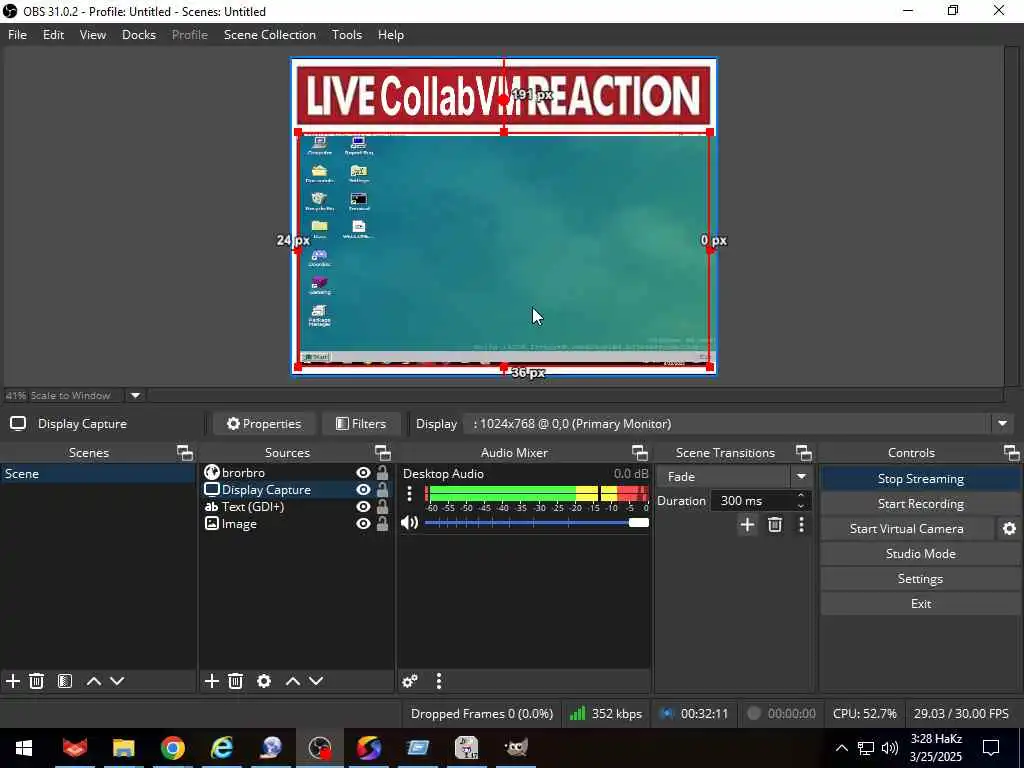Remove selected source with trash icon

(236, 681)
